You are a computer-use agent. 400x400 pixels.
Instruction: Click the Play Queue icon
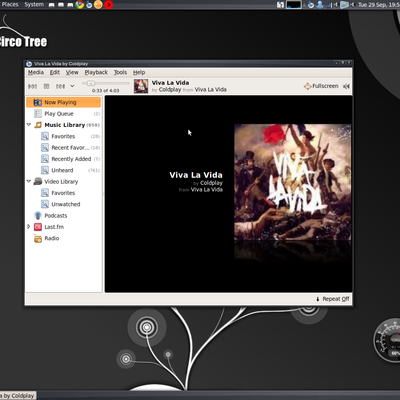[38, 114]
